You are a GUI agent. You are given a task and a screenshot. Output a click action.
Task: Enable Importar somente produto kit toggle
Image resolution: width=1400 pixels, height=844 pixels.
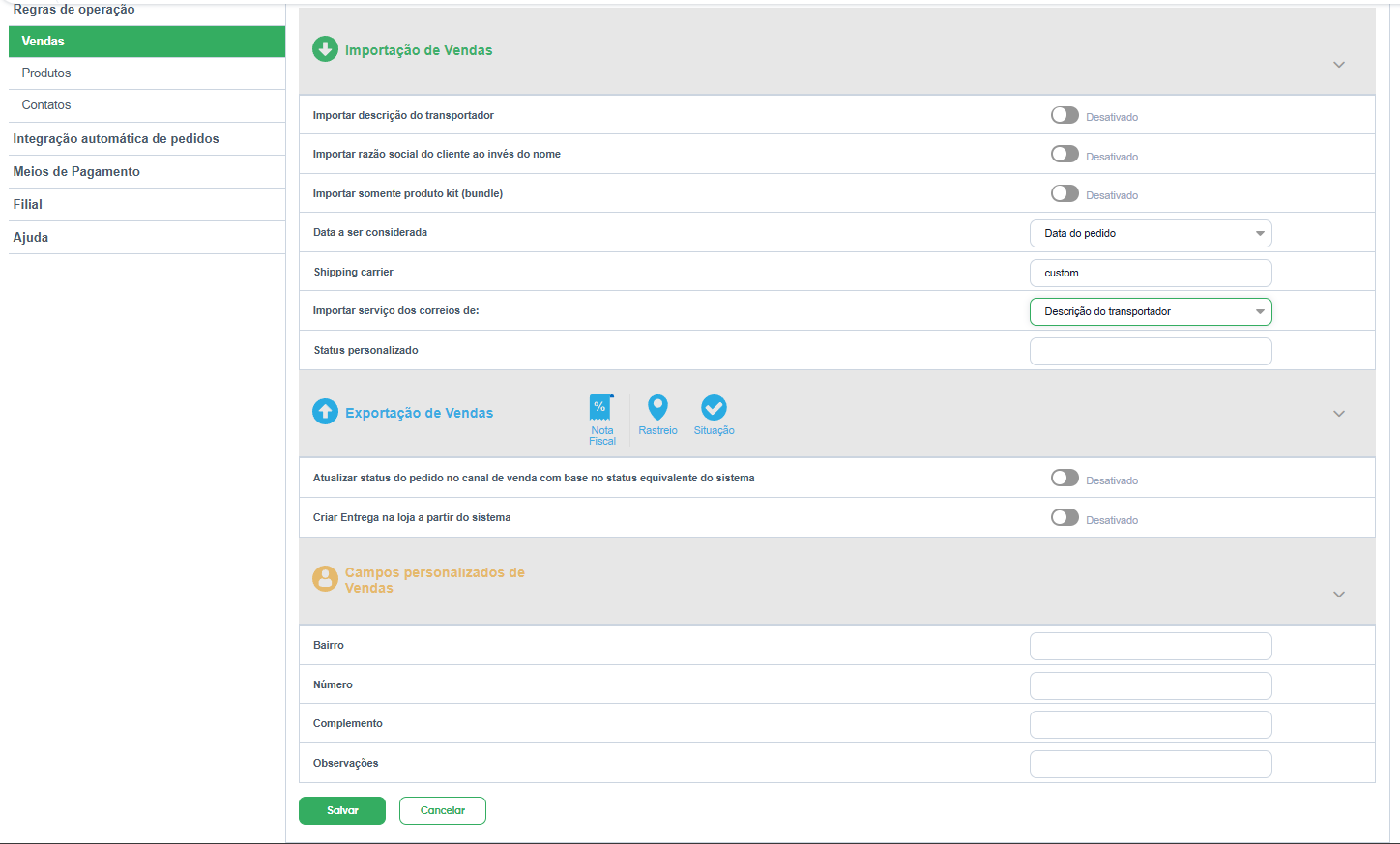(x=1065, y=193)
